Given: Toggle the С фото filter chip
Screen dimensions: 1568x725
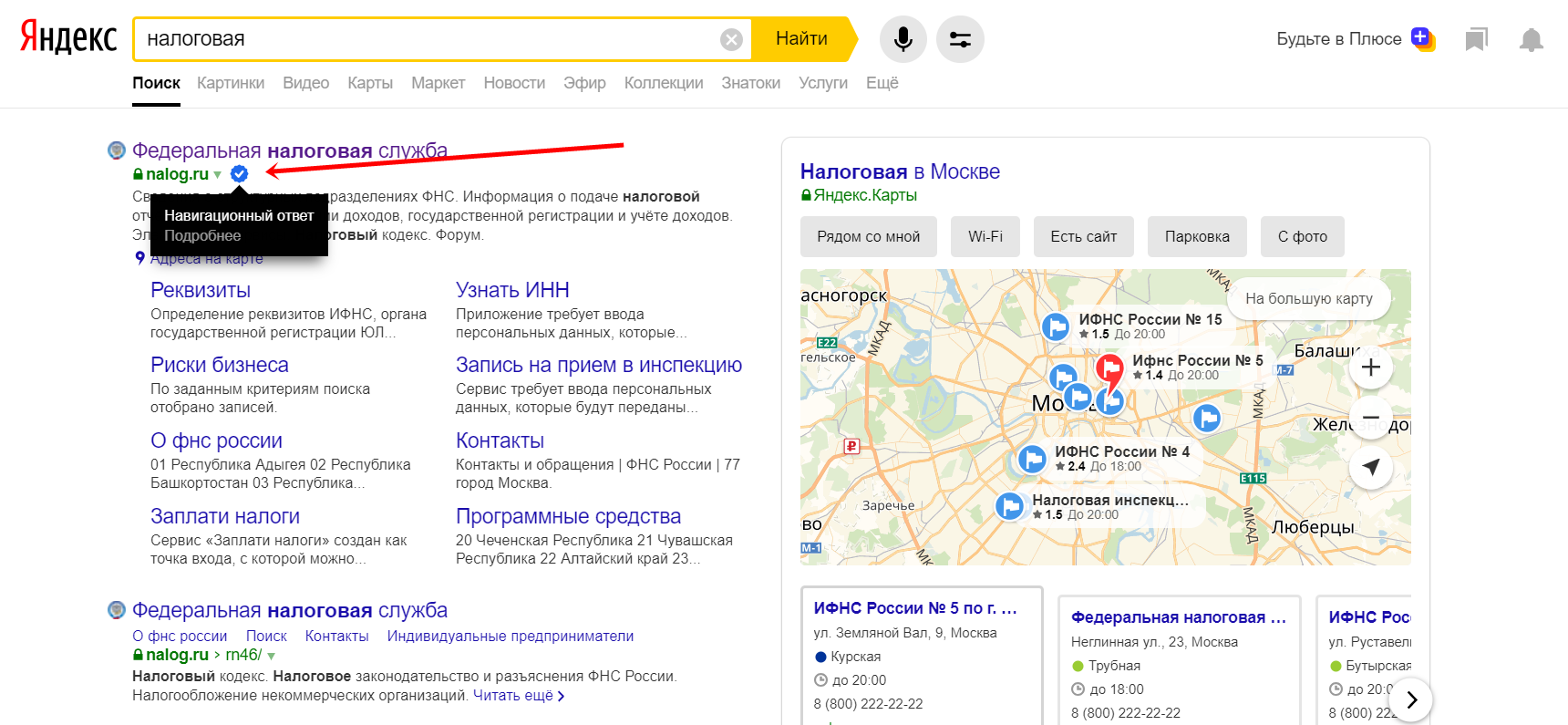Looking at the screenshot, I should [x=1303, y=236].
